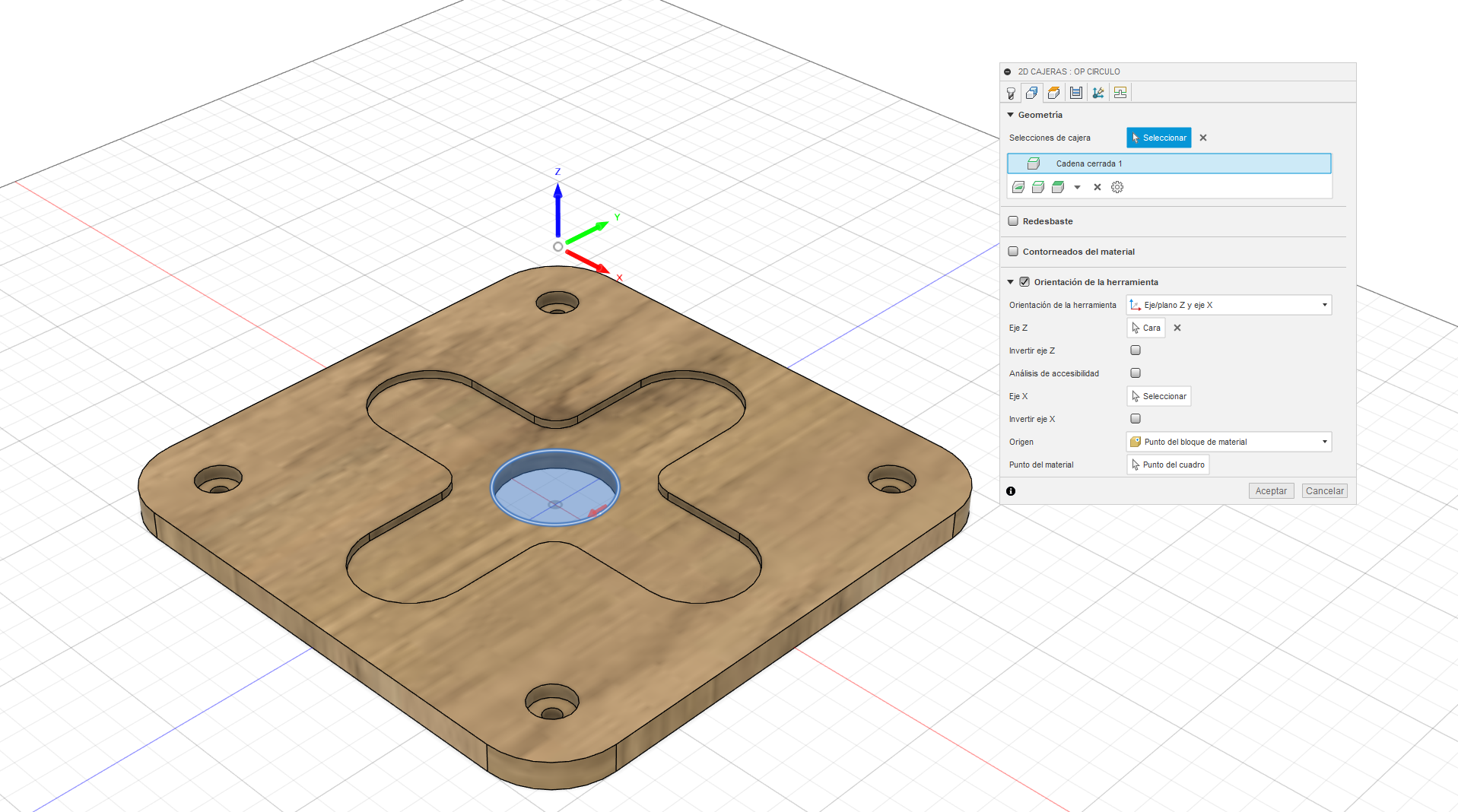Screen dimensions: 1458x812
Task: Open the Heights (Alturas) tab
Action: [1053, 93]
